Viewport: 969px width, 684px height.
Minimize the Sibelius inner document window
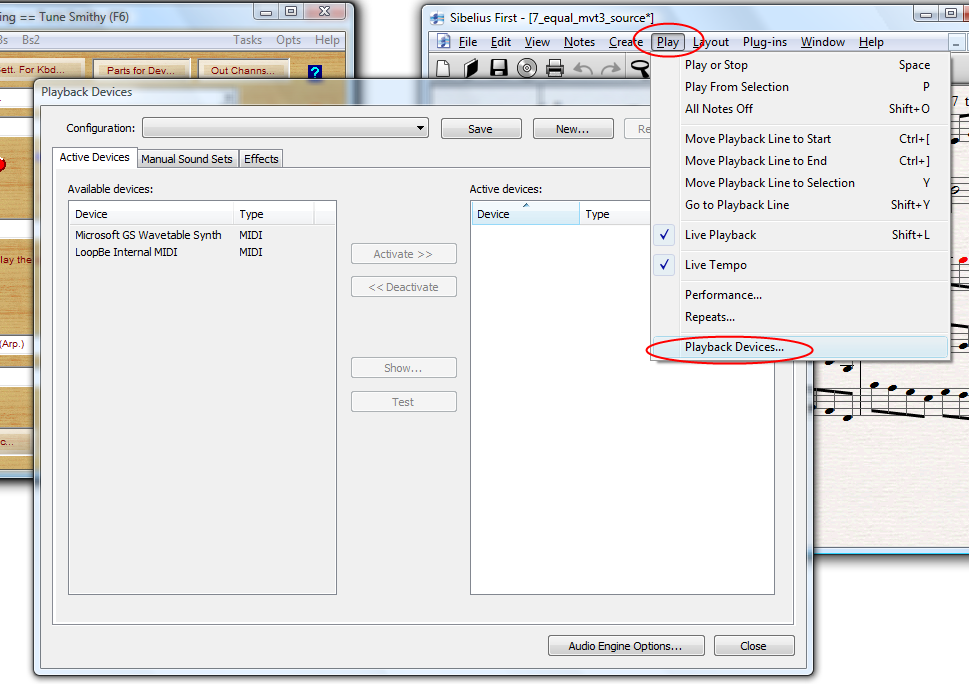(956, 43)
